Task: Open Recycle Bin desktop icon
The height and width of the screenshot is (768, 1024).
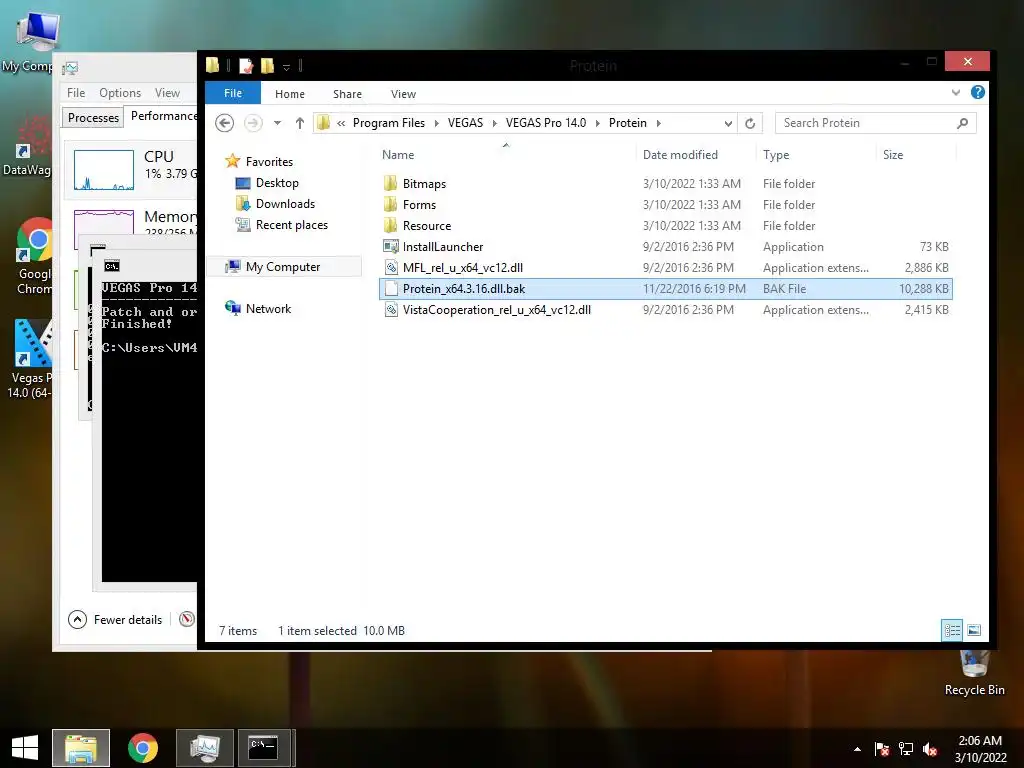Action: pos(975,673)
